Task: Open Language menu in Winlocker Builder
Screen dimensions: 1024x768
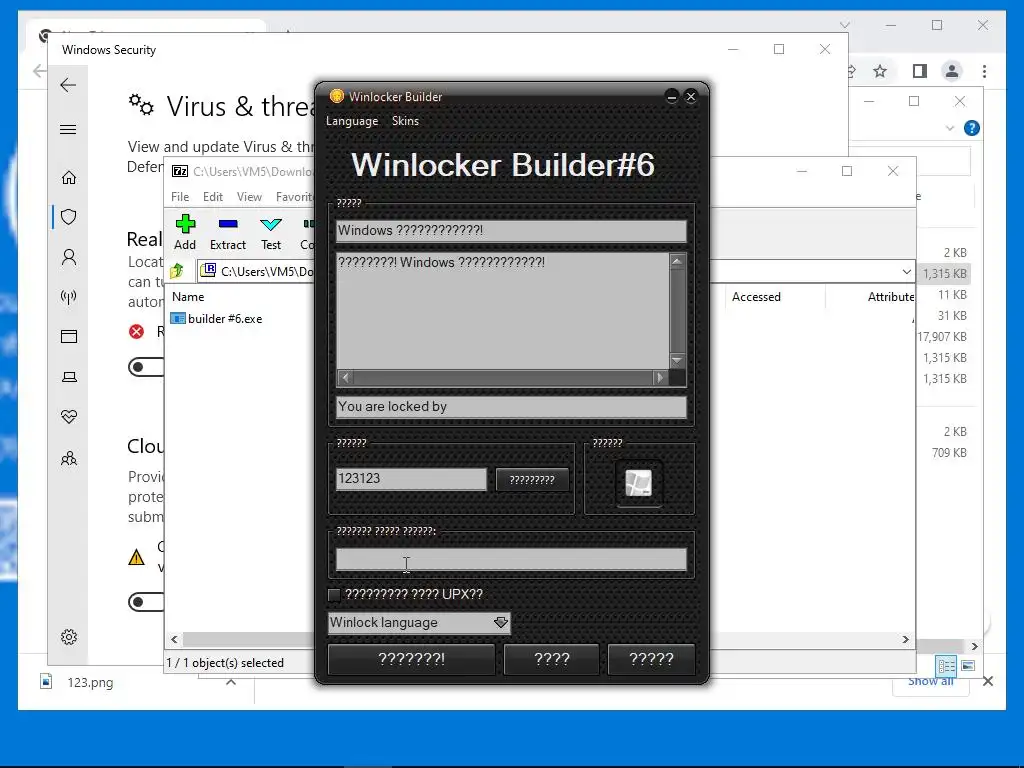Action: pyautogui.click(x=352, y=121)
